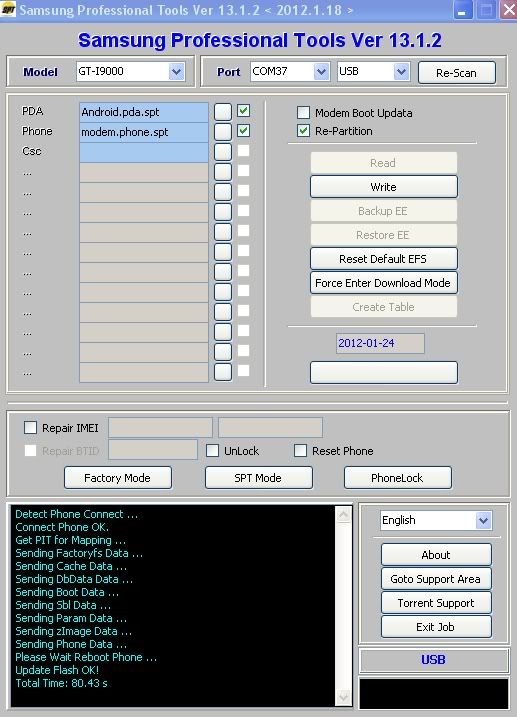
Task: Click the date field 2012-01-24
Action: (380, 343)
